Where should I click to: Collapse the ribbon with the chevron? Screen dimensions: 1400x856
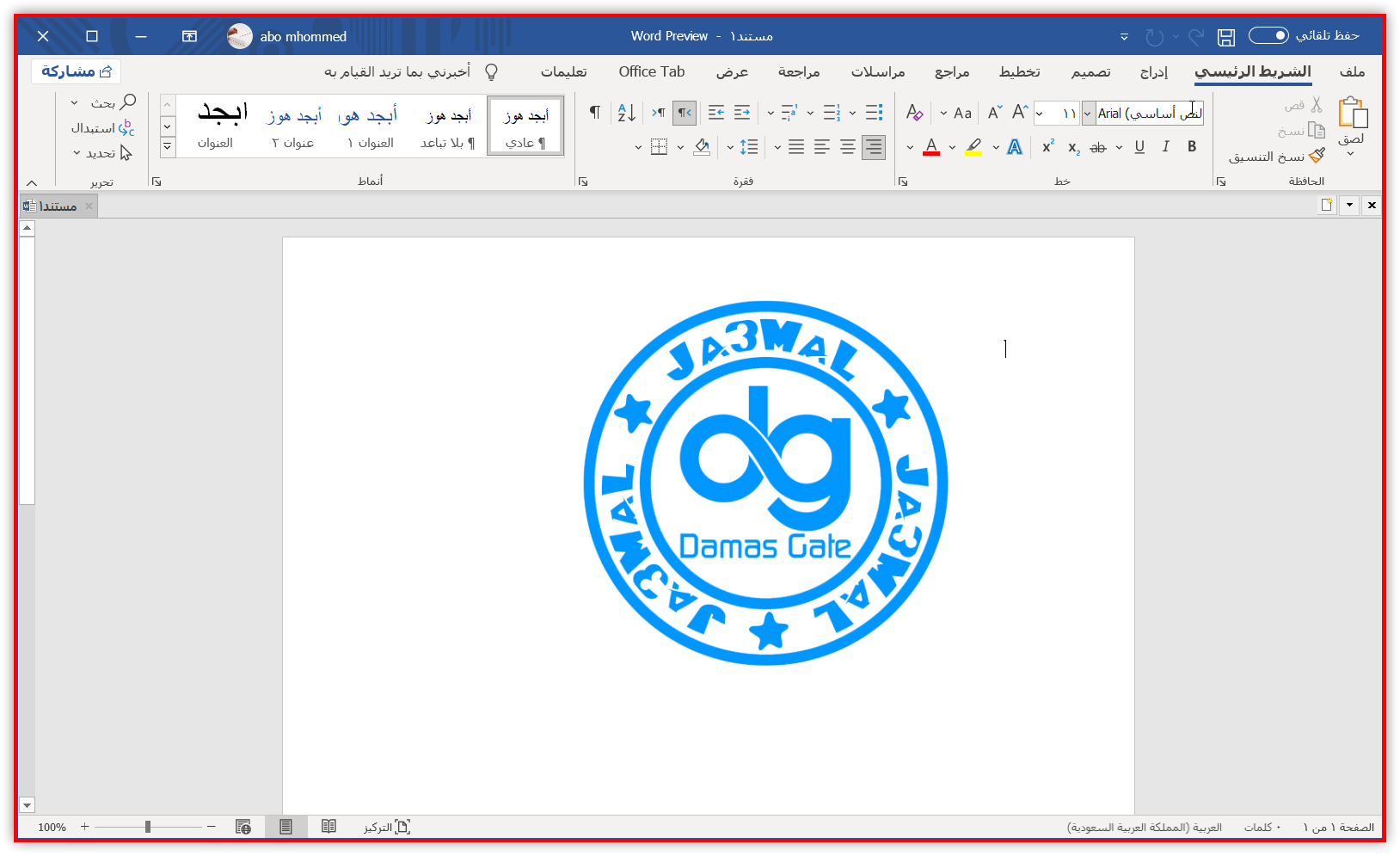pyautogui.click(x=32, y=182)
